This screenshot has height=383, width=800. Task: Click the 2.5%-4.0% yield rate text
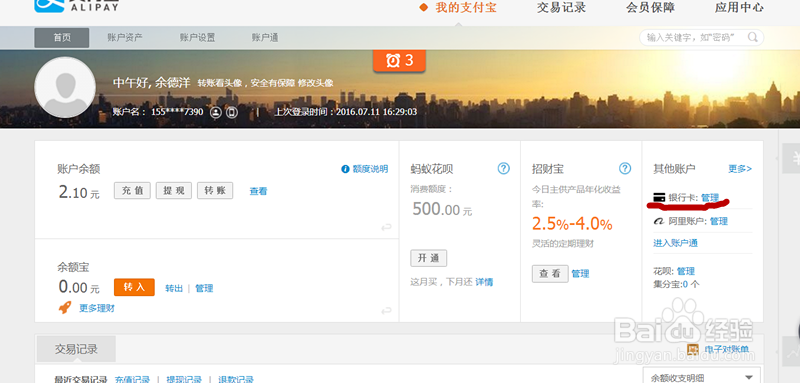(x=572, y=224)
